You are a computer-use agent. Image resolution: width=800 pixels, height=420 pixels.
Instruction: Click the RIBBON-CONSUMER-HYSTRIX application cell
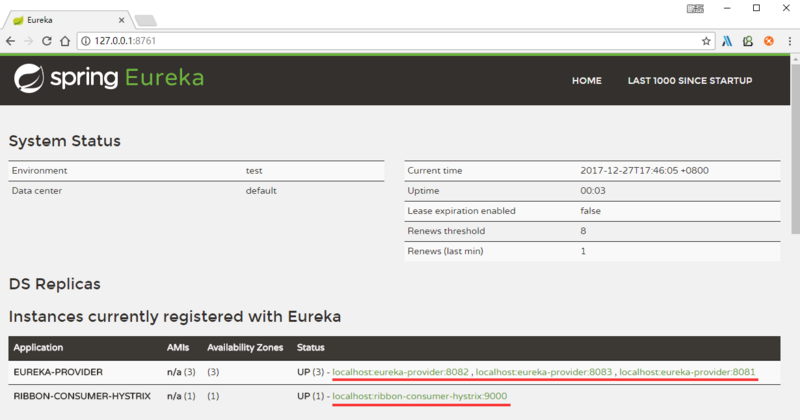coord(82,396)
